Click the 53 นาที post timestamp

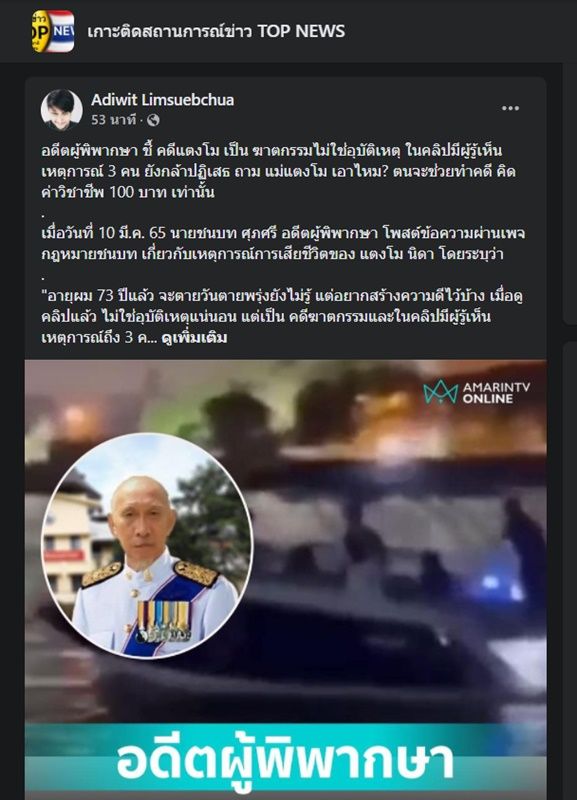(x=113, y=120)
